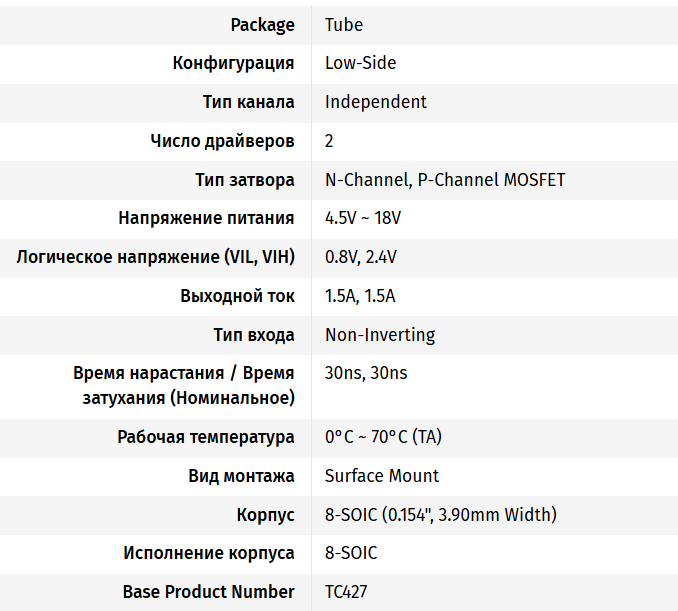Click the "Independent" channel type value

tap(376, 102)
